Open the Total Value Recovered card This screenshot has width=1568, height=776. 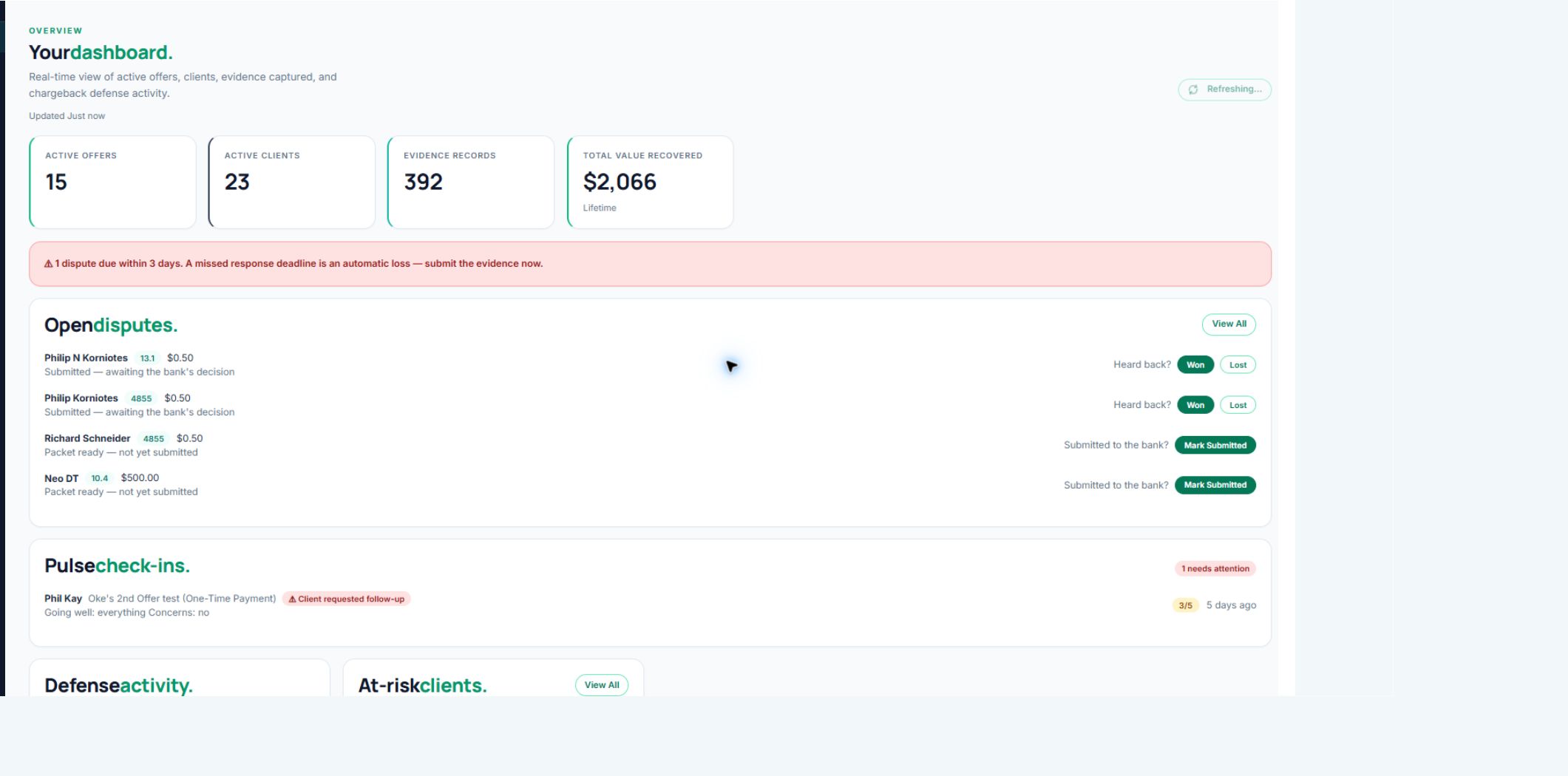tap(650, 182)
